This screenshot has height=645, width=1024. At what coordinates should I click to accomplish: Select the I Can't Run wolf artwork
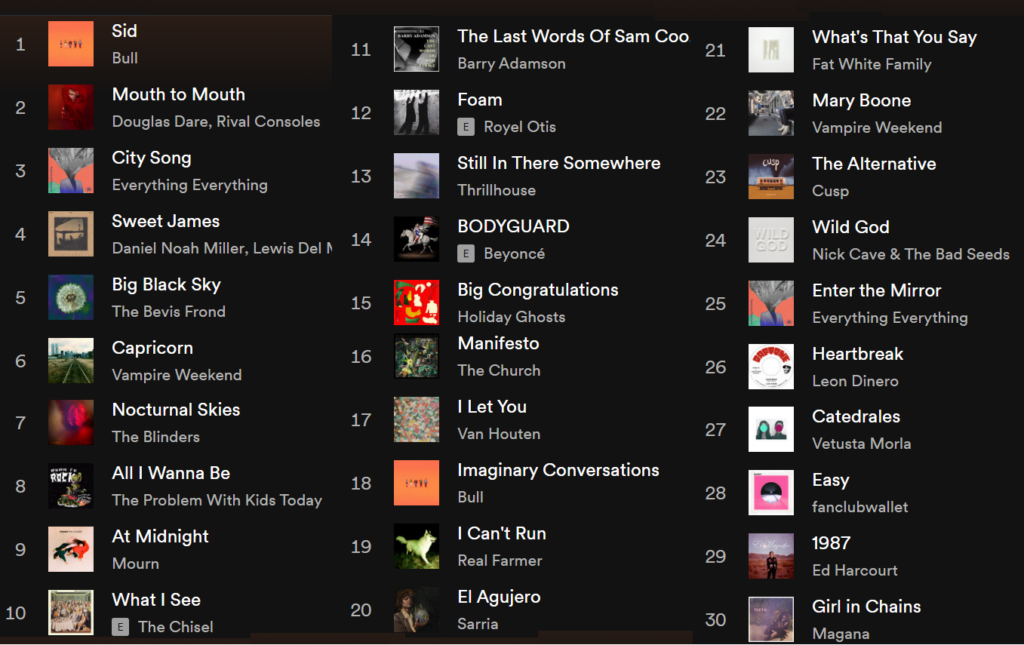416,546
